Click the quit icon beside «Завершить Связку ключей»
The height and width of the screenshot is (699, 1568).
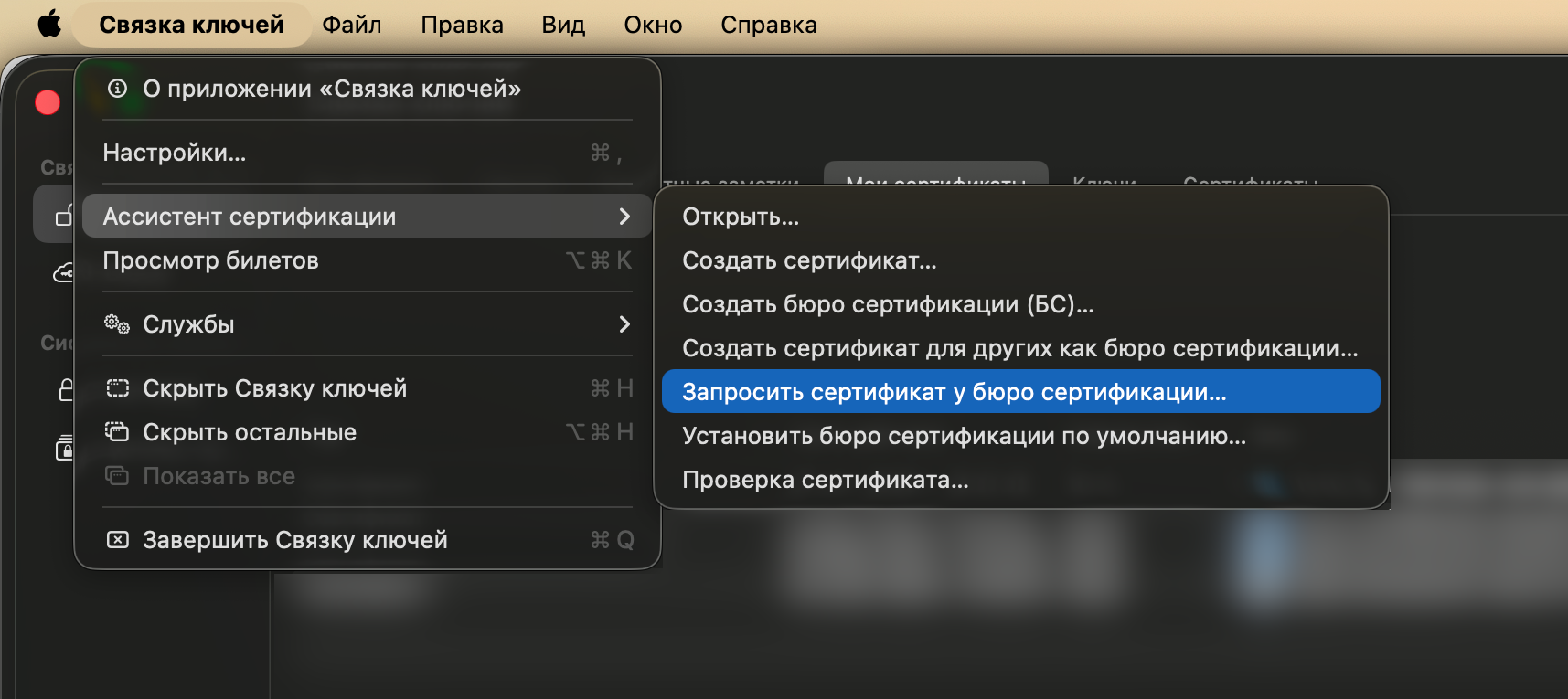pos(117,540)
